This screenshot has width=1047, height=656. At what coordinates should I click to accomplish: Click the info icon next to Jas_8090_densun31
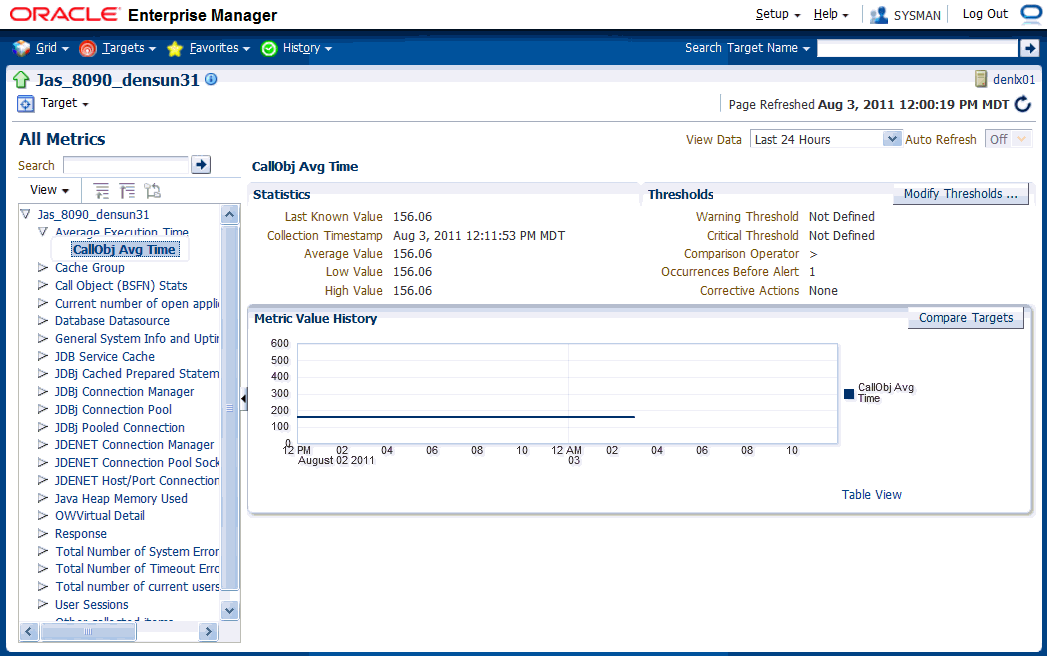click(211, 79)
